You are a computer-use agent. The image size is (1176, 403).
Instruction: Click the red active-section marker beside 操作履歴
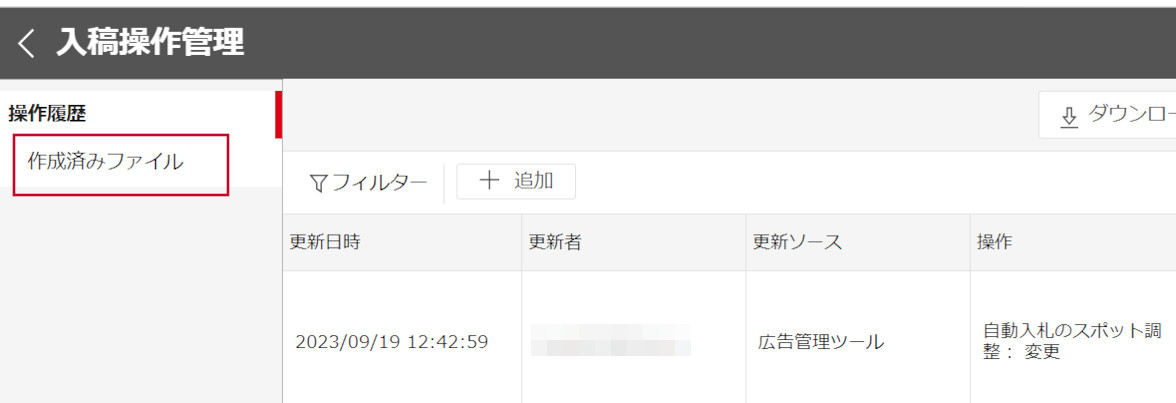click(x=278, y=114)
